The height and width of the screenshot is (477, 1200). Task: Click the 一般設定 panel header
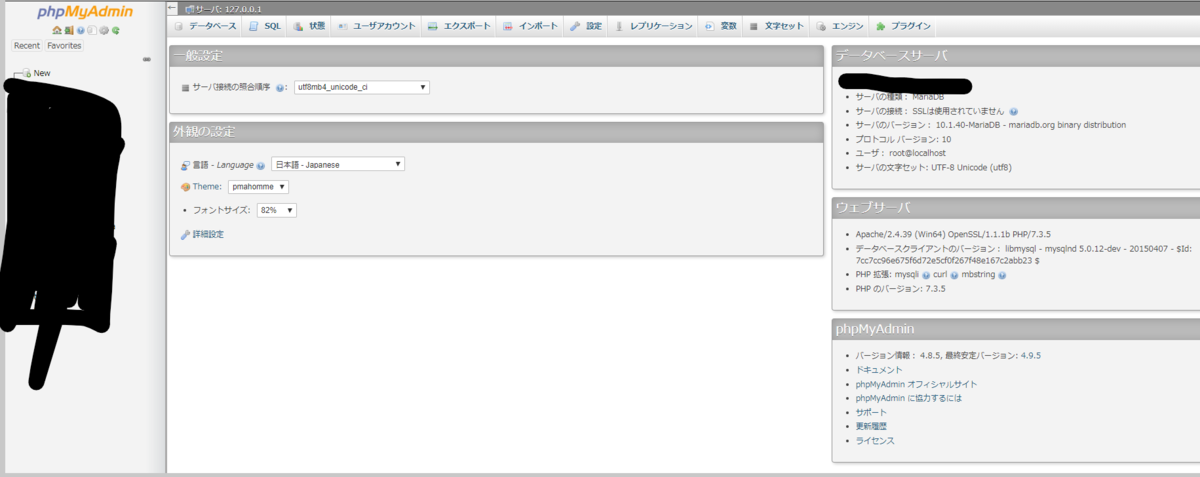pos(496,55)
